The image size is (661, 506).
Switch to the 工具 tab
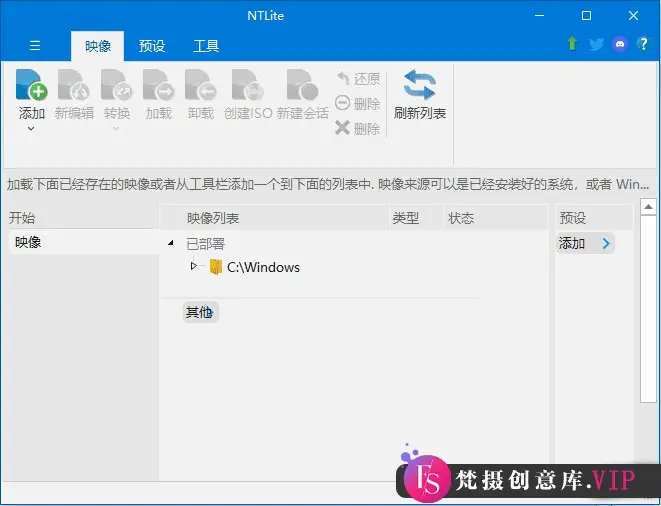click(206, 46)
